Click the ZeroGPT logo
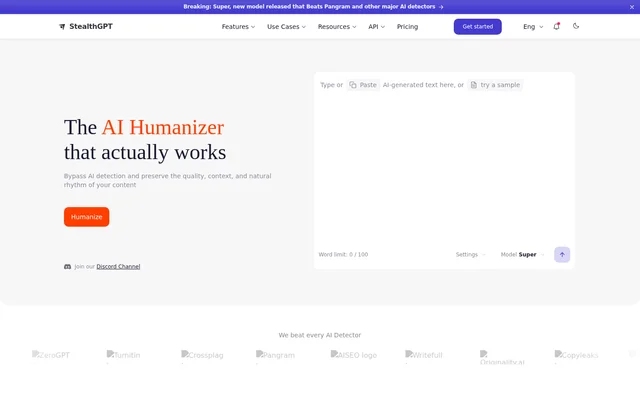 [x=51, y=355]
